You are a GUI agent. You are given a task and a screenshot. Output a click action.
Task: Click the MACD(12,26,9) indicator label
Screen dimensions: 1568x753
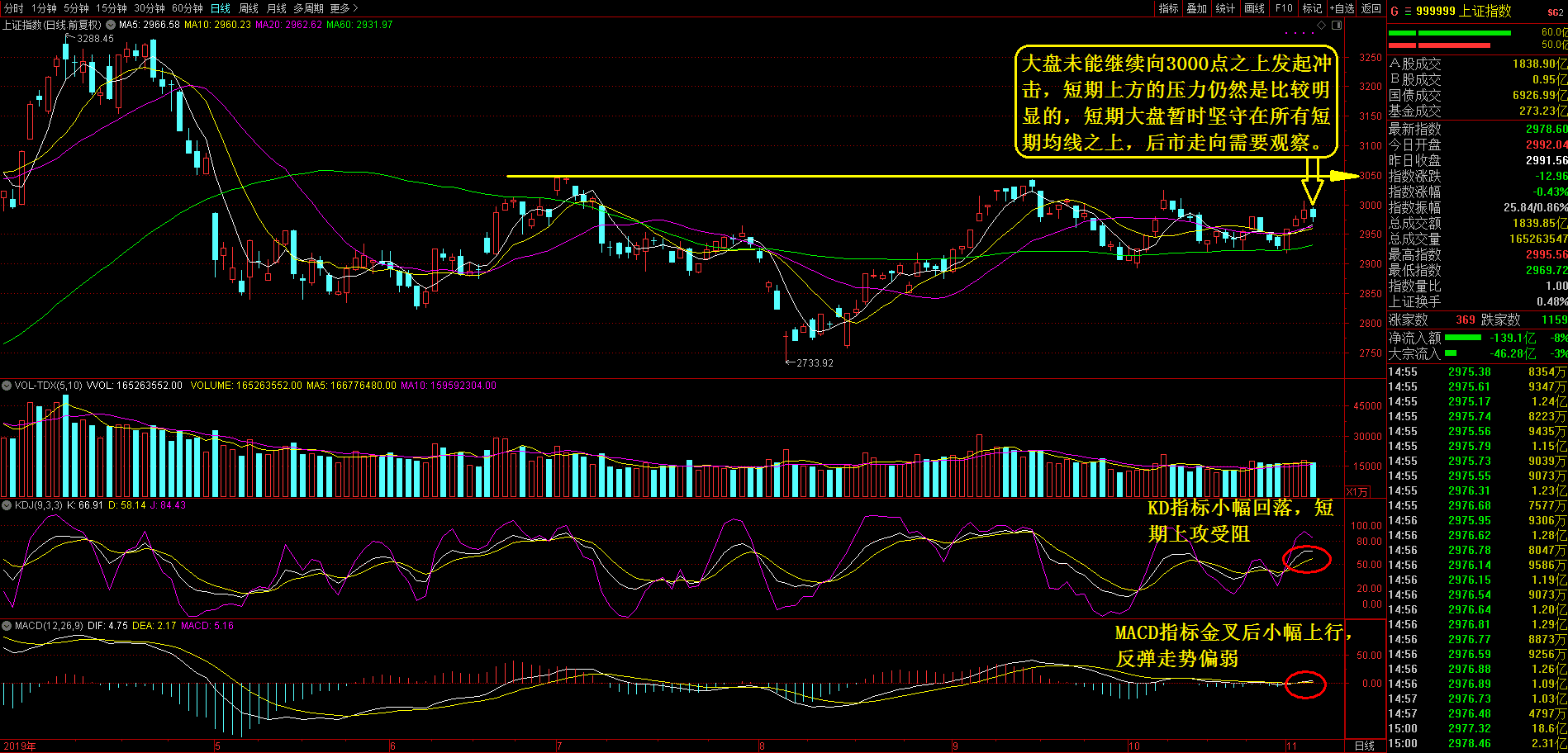[x=49, y=626]
